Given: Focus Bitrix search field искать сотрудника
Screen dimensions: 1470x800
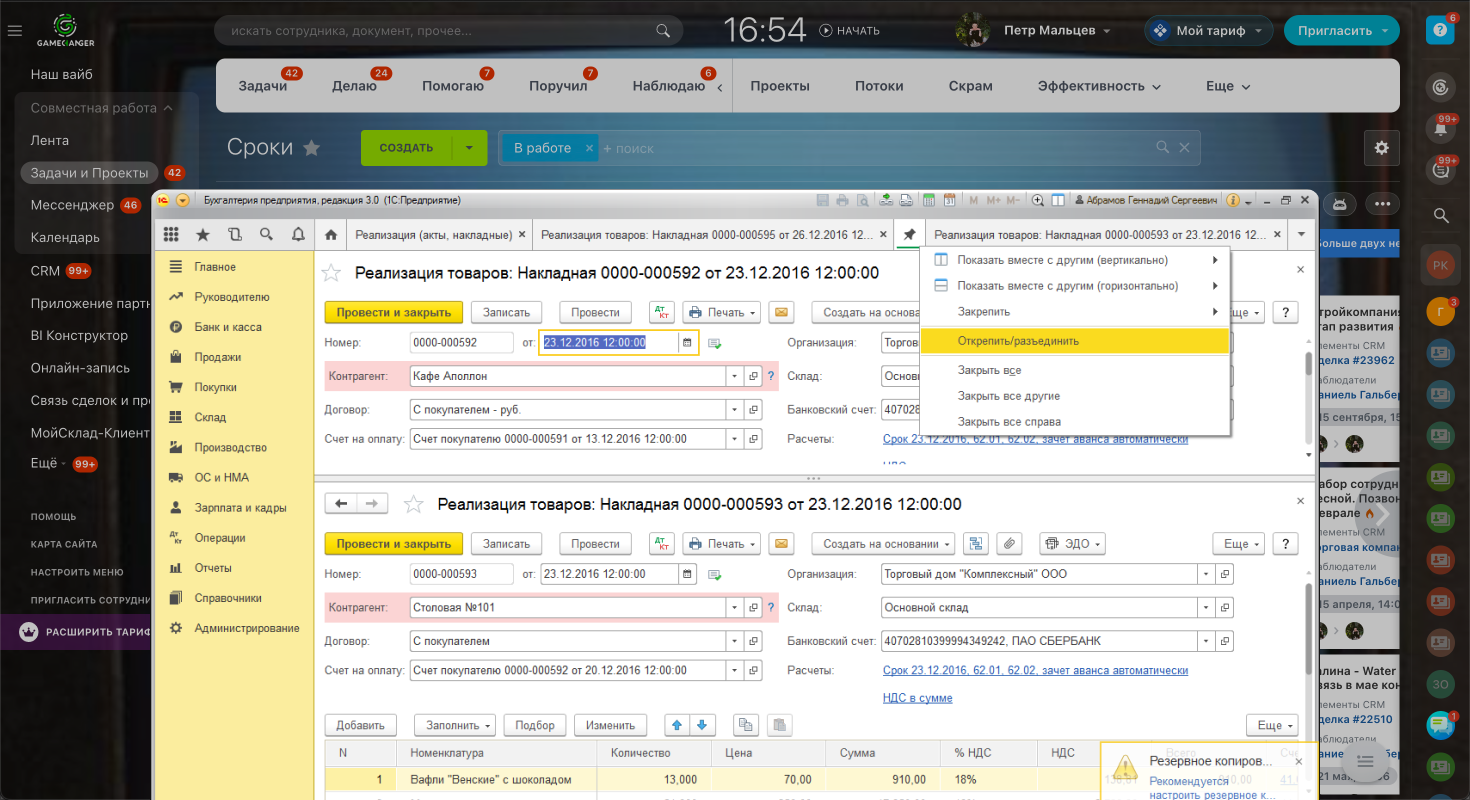Looking at the screenshot, I should point(448,31).
